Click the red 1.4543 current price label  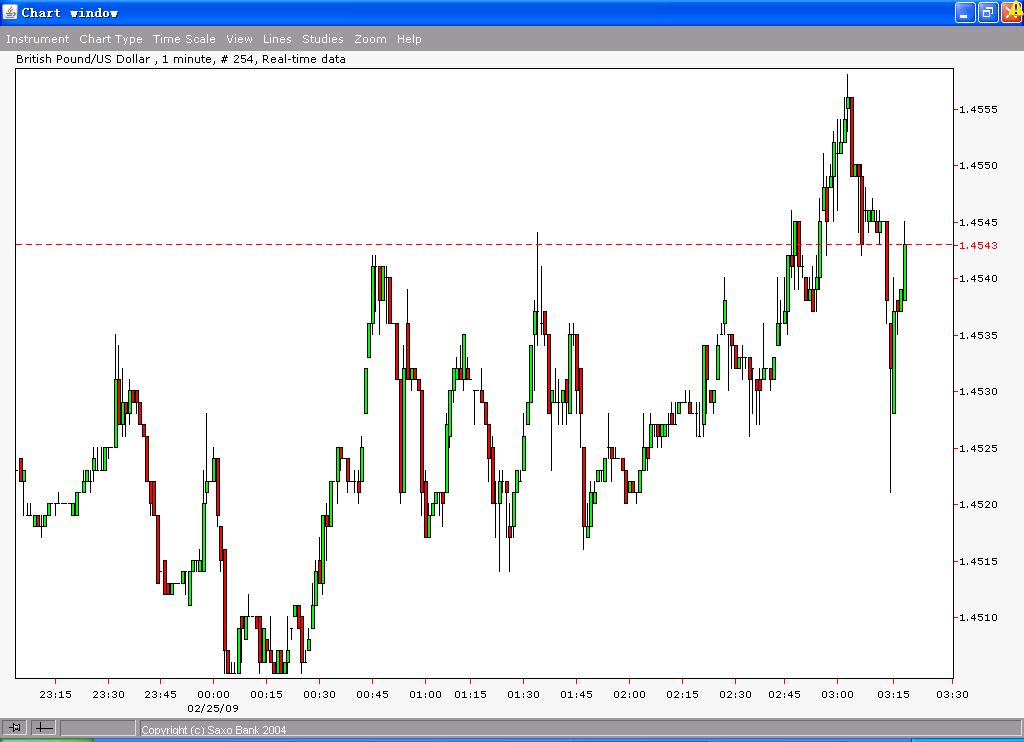click(x=978, y=246)
